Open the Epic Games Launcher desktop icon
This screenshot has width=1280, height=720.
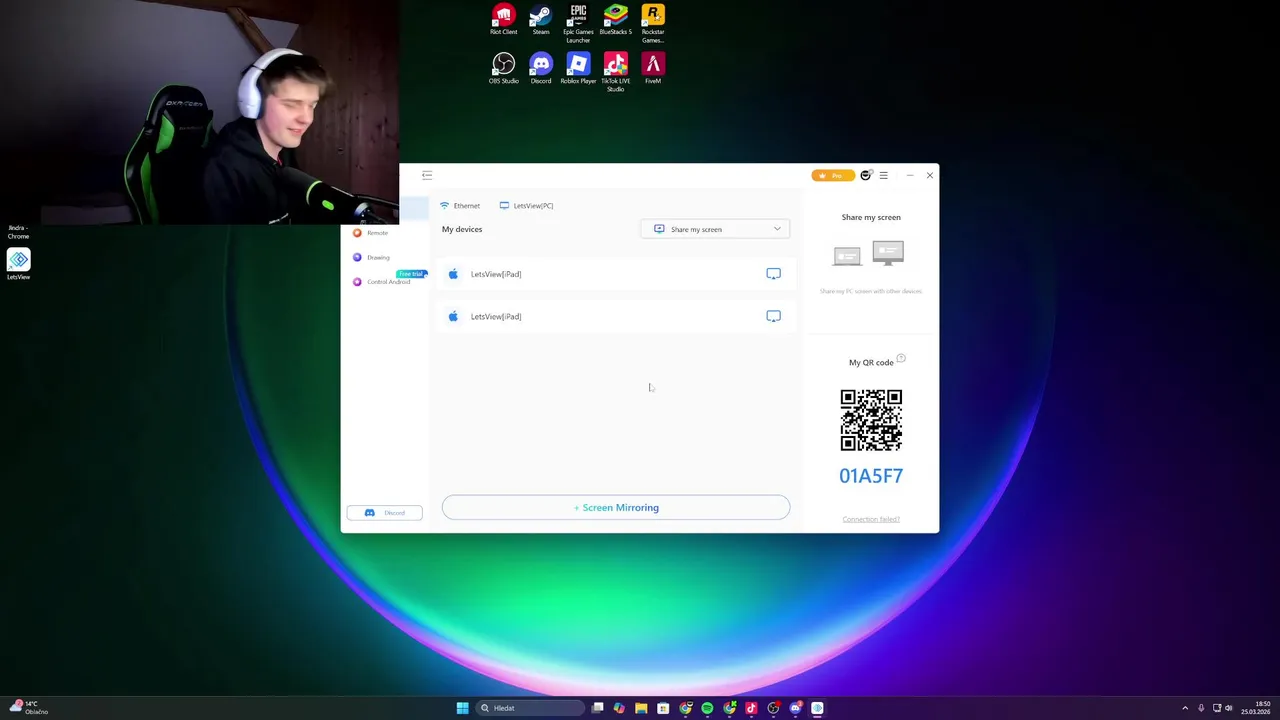tap(578, 24)
